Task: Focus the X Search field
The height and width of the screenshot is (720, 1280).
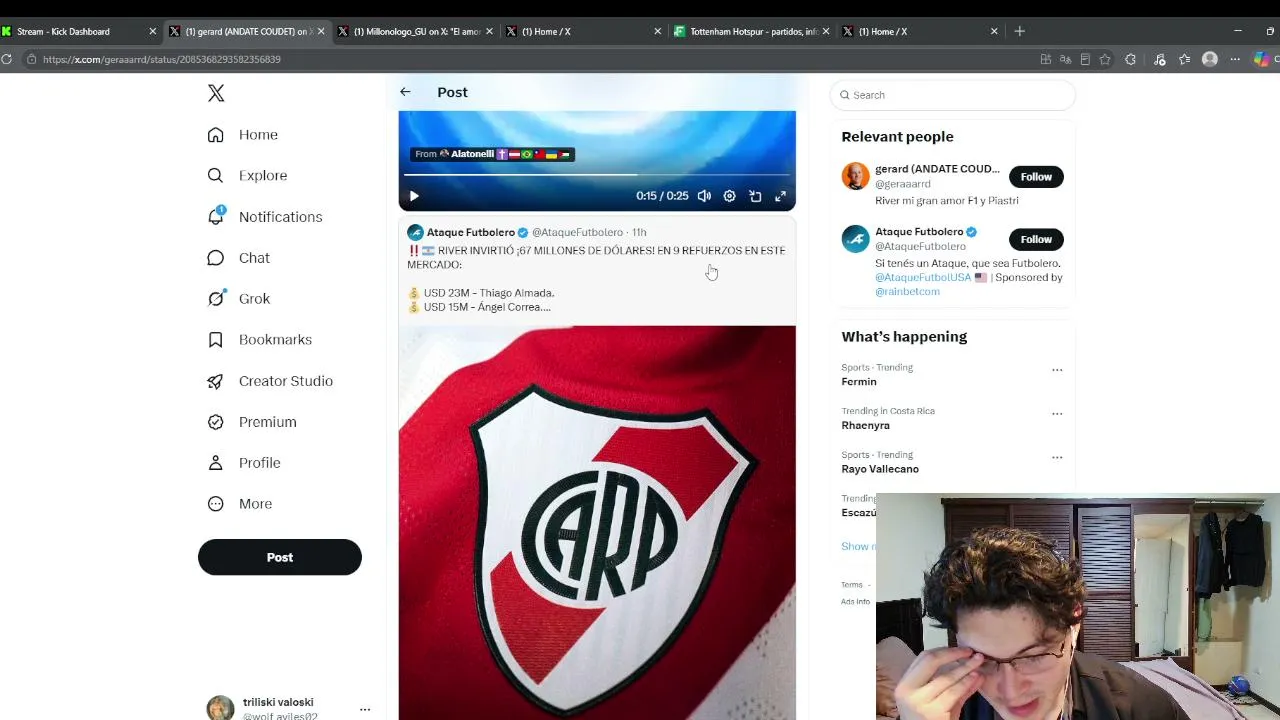Action: 952,95
